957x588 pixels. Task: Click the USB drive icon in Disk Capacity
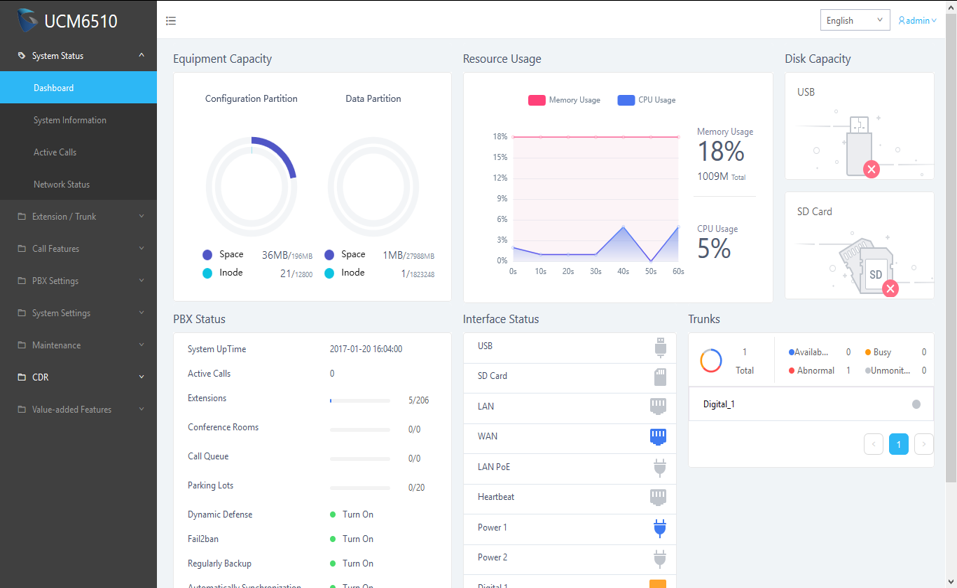(860, 145)
